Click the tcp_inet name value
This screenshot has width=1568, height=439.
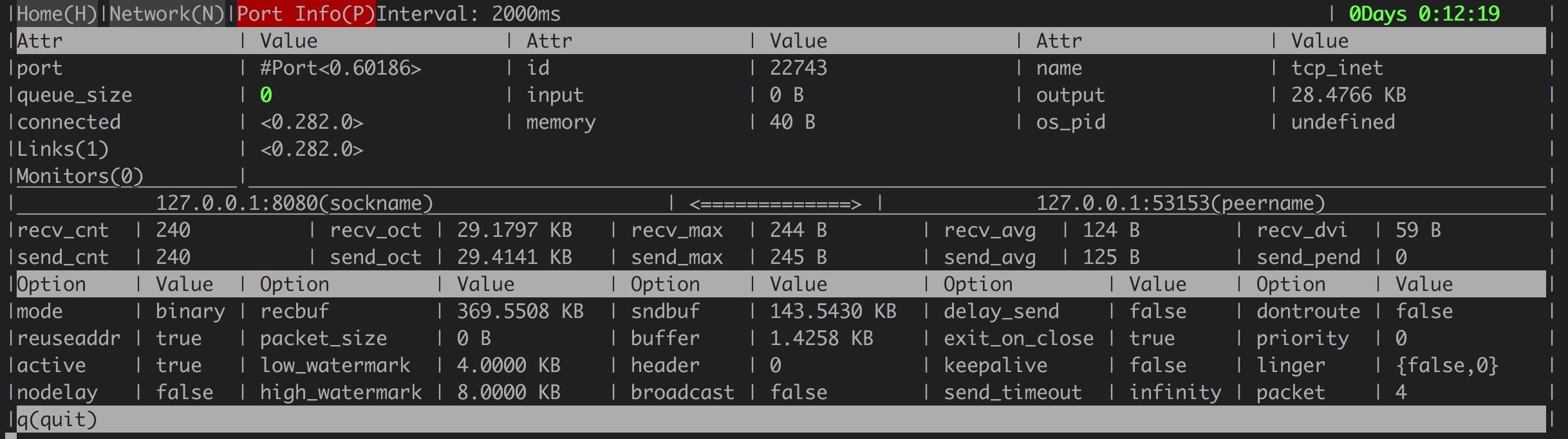tap(1336, 68)
